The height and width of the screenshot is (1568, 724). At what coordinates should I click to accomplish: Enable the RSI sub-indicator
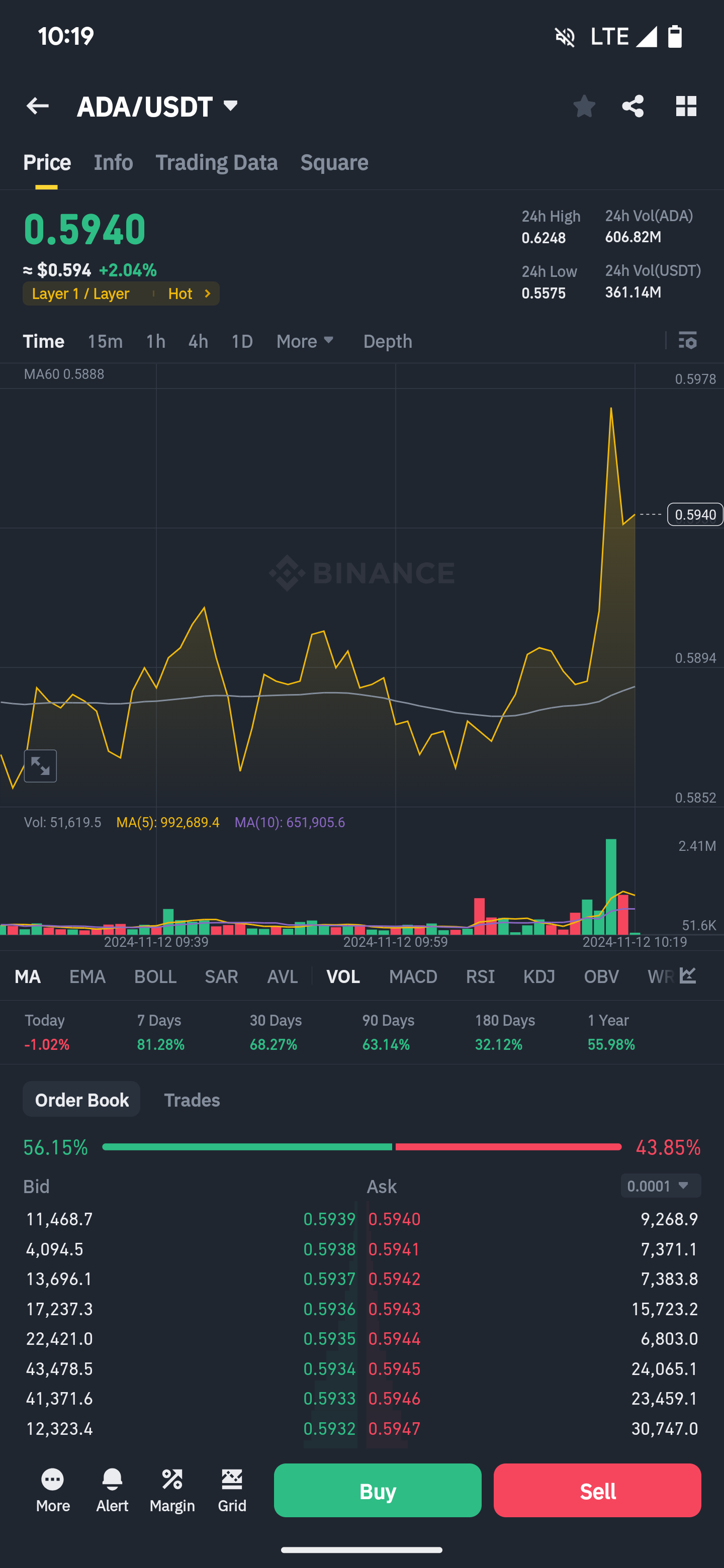pos(480,976)
